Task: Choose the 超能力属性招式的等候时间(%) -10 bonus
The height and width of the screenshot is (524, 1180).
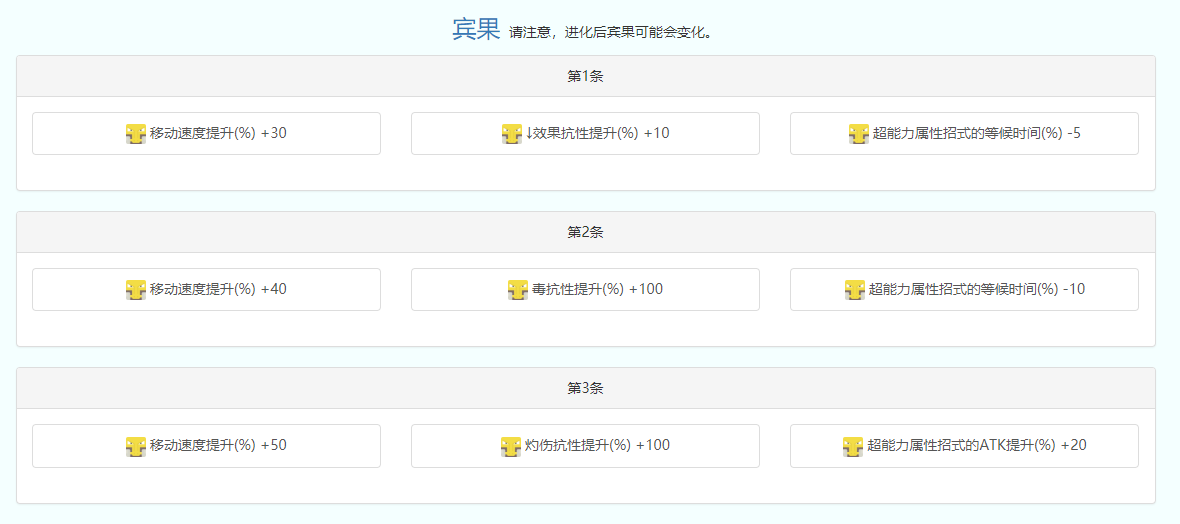Action: coord(964,289)
